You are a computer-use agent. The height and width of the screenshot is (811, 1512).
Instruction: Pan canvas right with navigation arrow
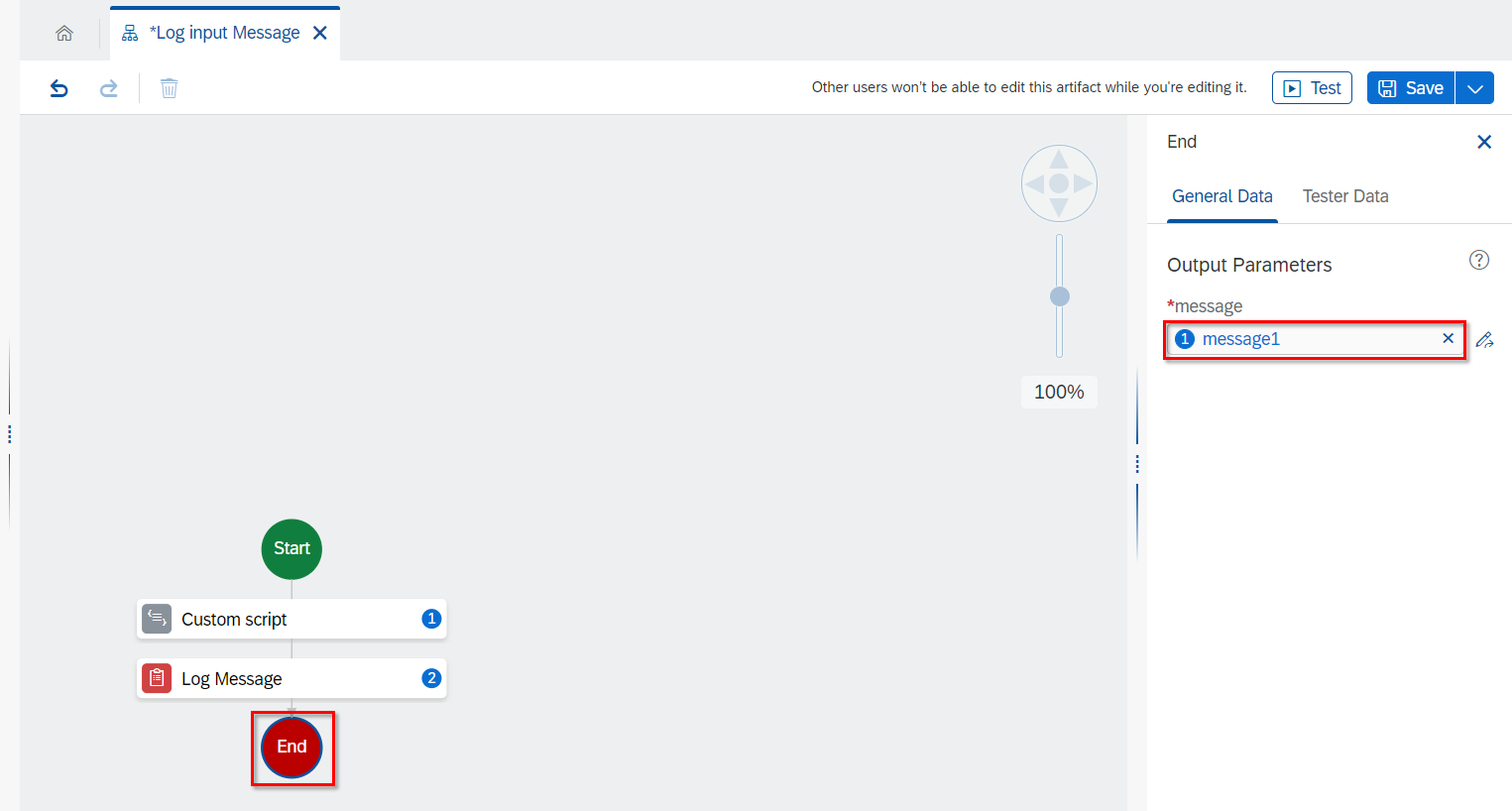point(1084,183)
